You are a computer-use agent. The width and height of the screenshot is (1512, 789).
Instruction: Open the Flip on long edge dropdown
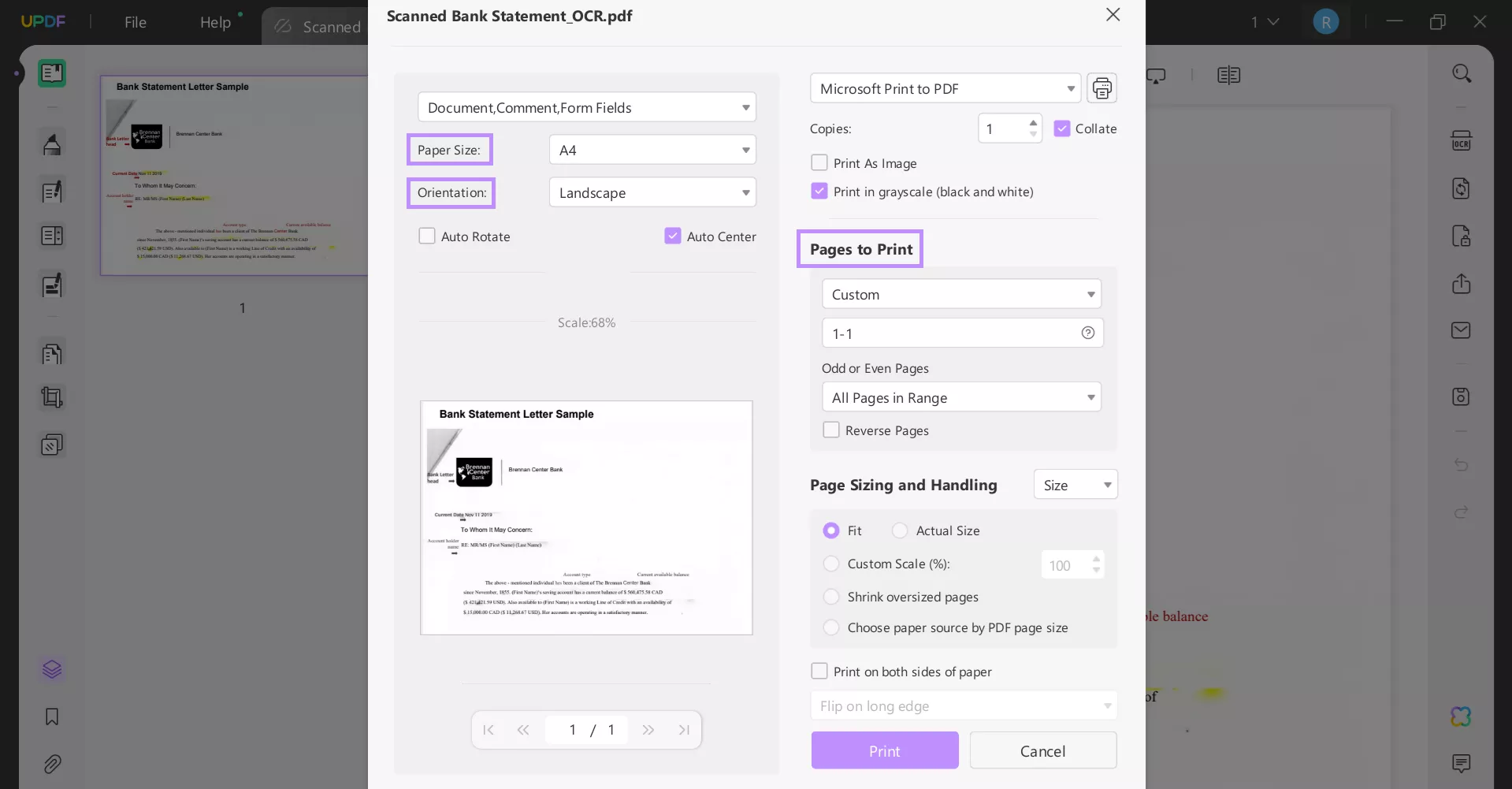click(964, 705)
